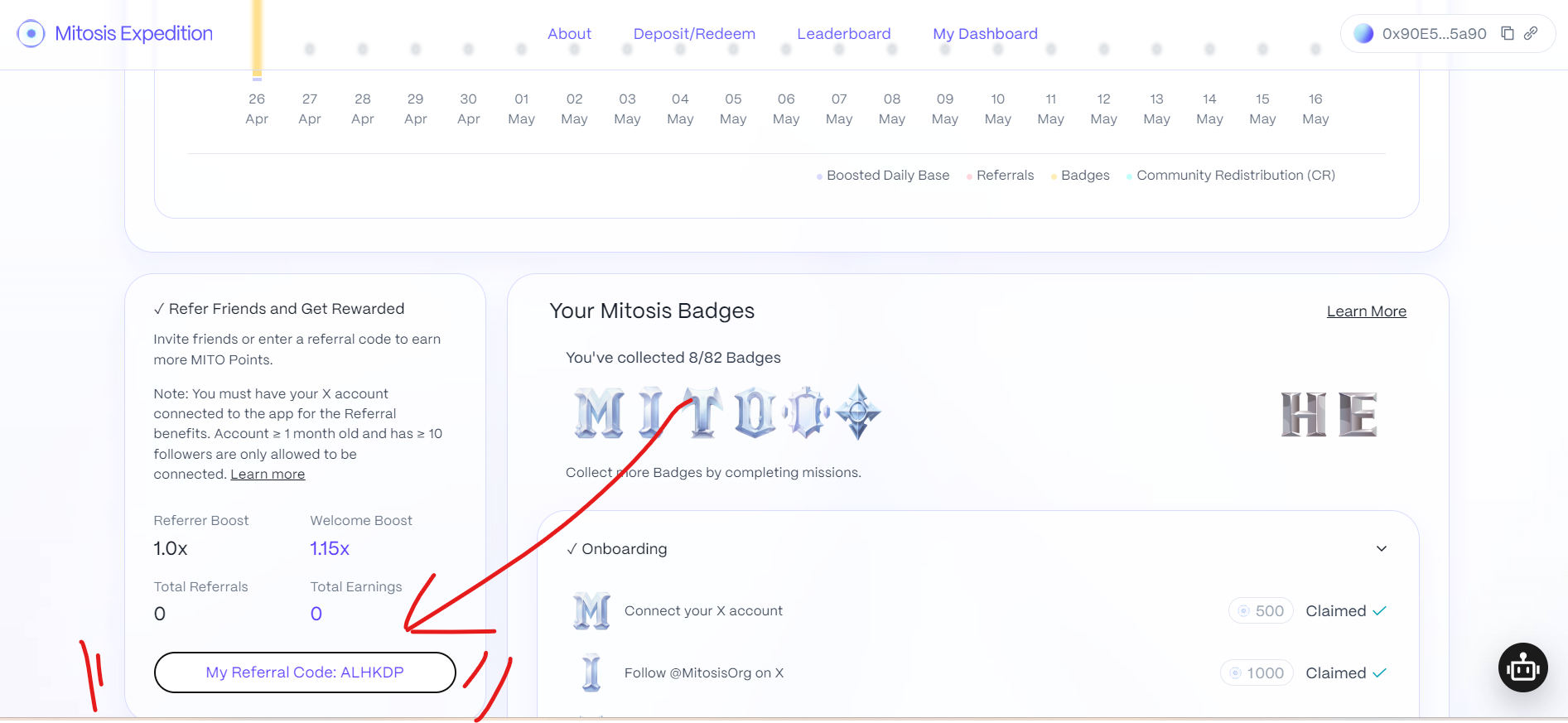Open the chatbot robot icon
Image resolution: width=1568 pixels, height=723 pixels.
click(1522, 668)
